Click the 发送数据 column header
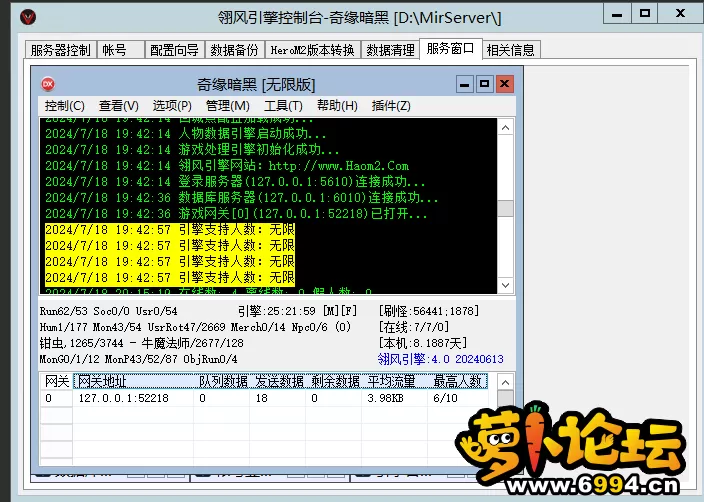 point(279,381)
